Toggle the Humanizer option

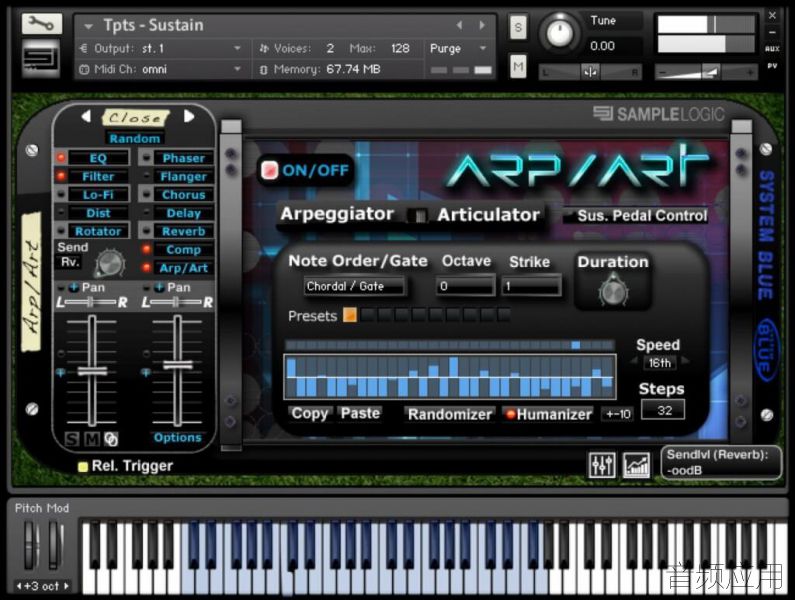click(x=548, y=414)
